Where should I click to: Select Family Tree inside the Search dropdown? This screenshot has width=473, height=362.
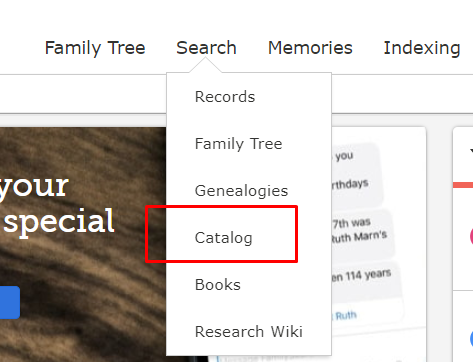click(x=239, y=144)
